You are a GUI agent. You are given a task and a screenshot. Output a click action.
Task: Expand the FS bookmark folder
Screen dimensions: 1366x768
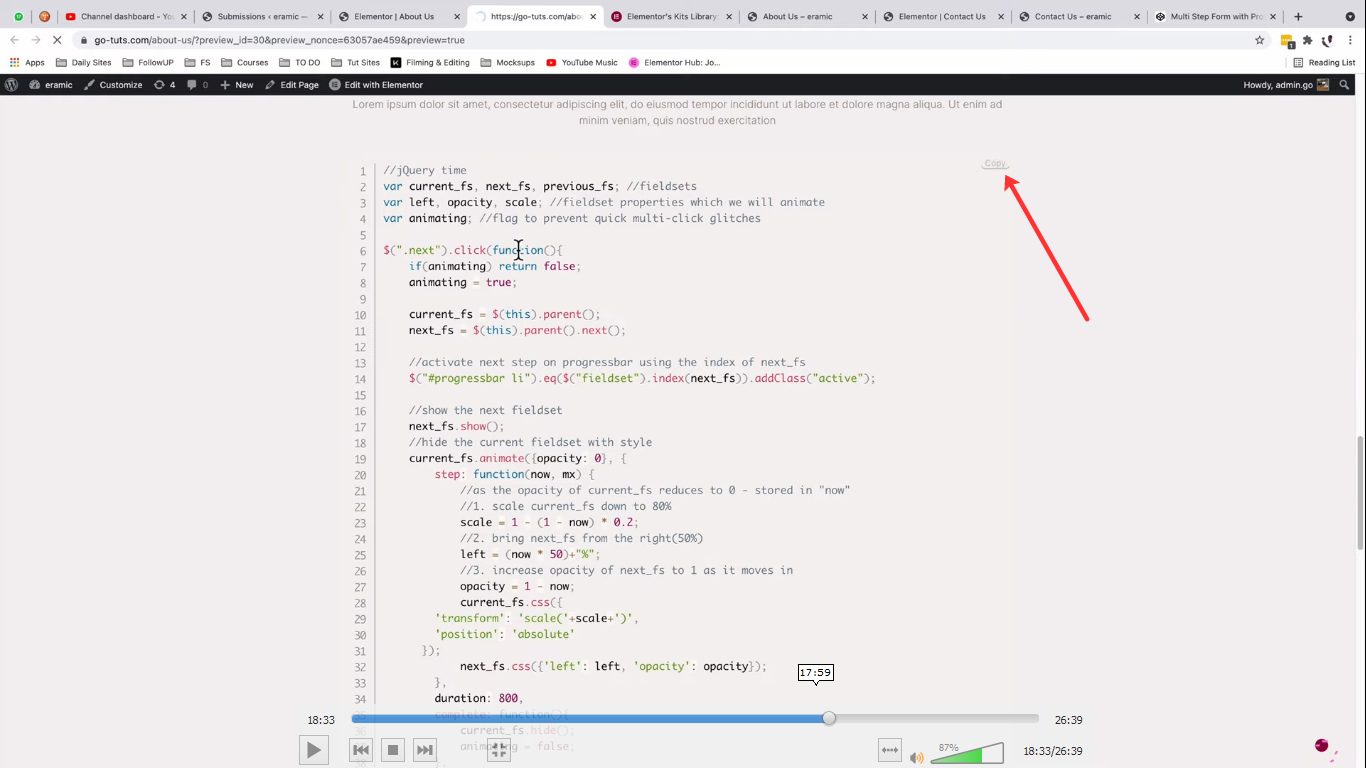(198, 62)
